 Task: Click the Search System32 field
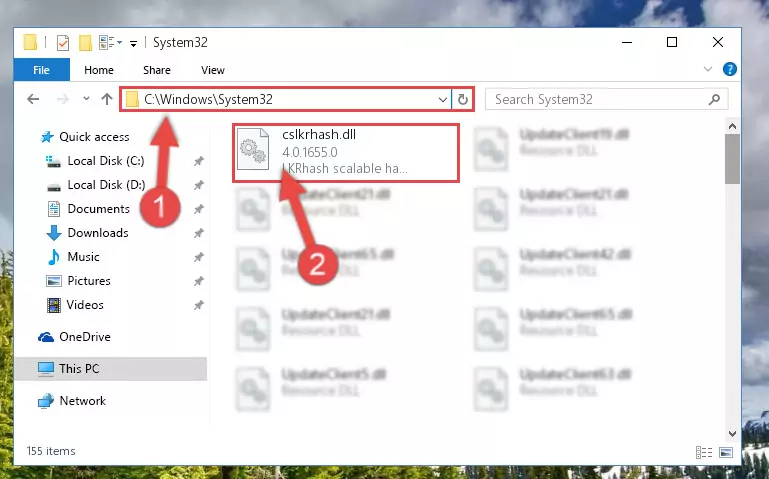tap(606, 100)
